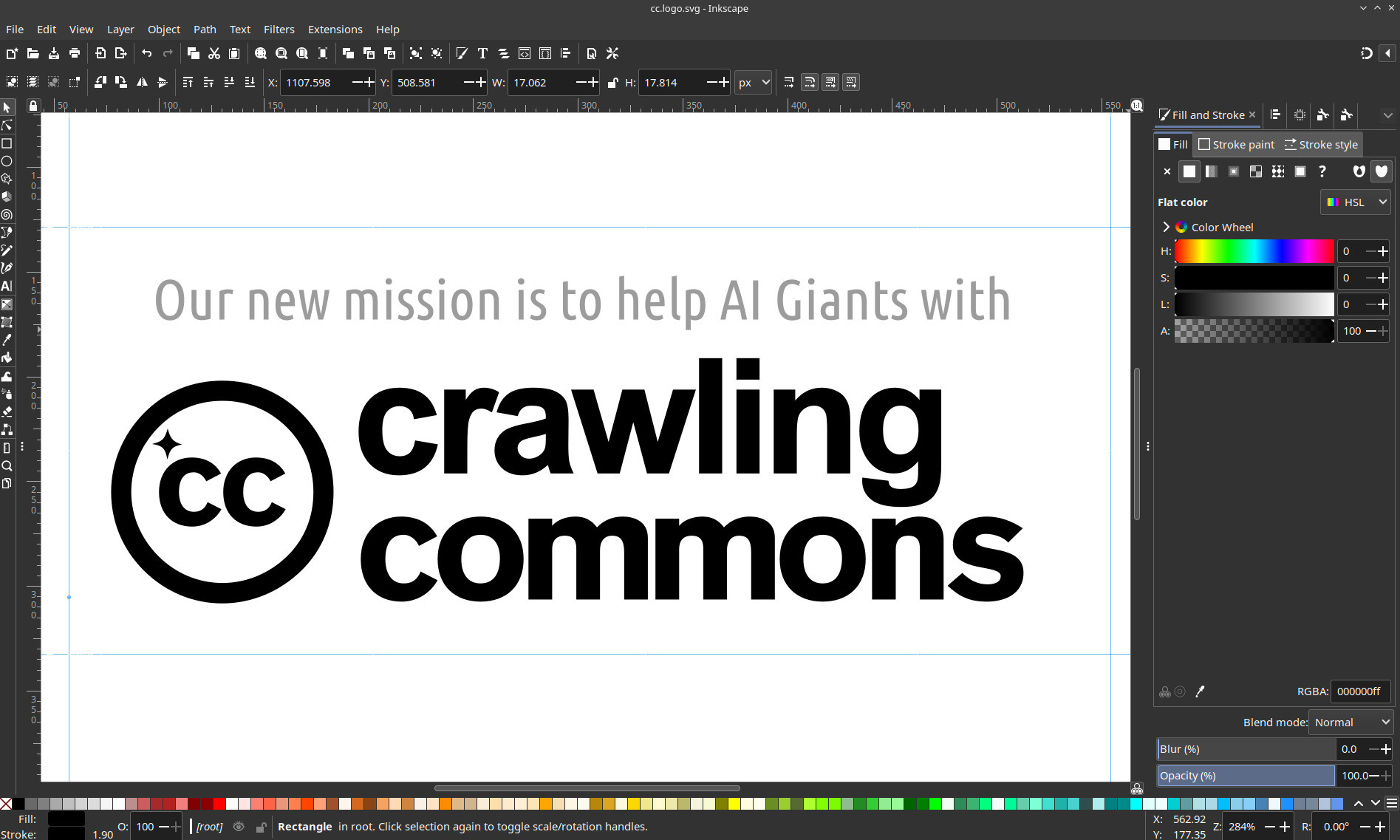1400x840 pixels.
Task: Open the HSL color mode dropdown
Action: click(1356, 202)
